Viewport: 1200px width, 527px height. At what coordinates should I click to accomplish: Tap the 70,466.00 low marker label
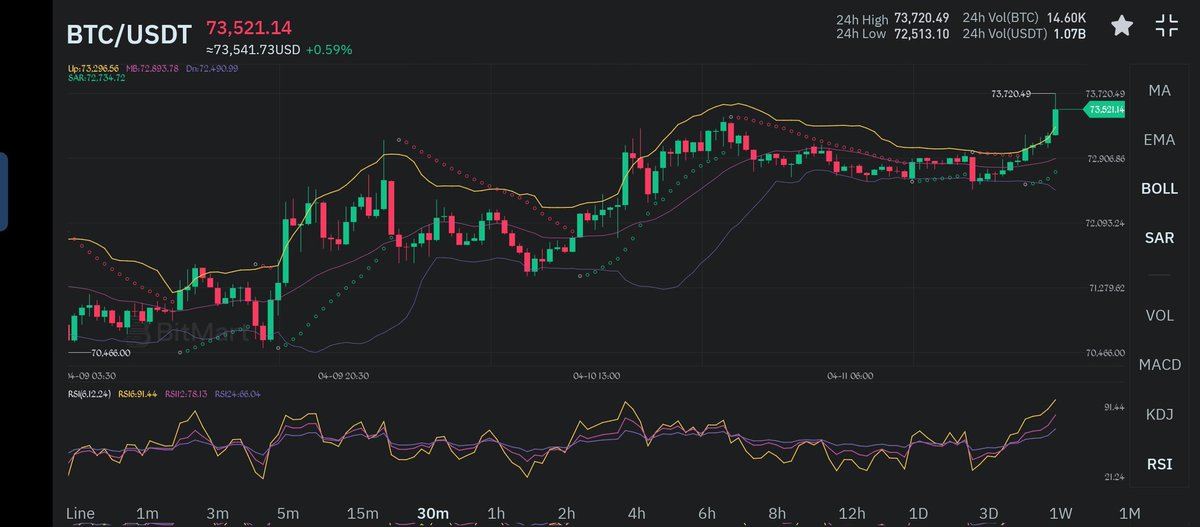point(110,352)
